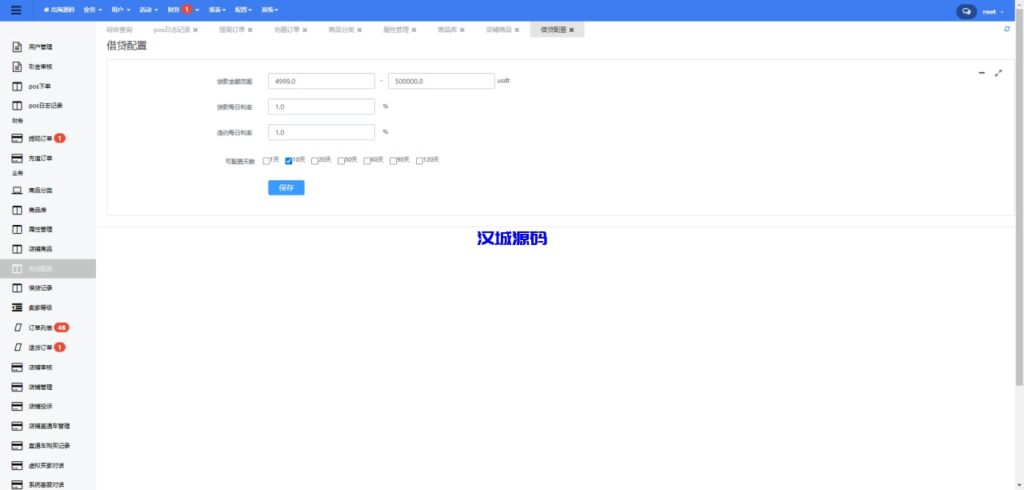This screenshot has width=1024, height=490.
Task: Expand the 活动 top menu dropdown
Action: tap(148, 10)
